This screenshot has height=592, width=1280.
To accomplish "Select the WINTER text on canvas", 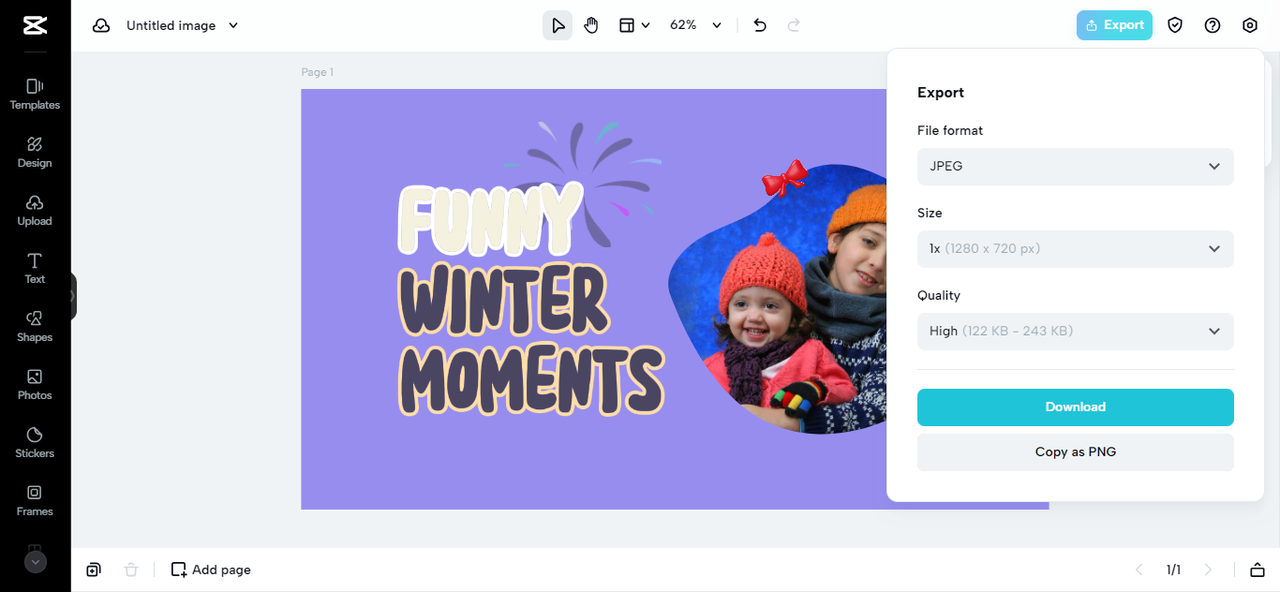I will click(x=503, y=300).
